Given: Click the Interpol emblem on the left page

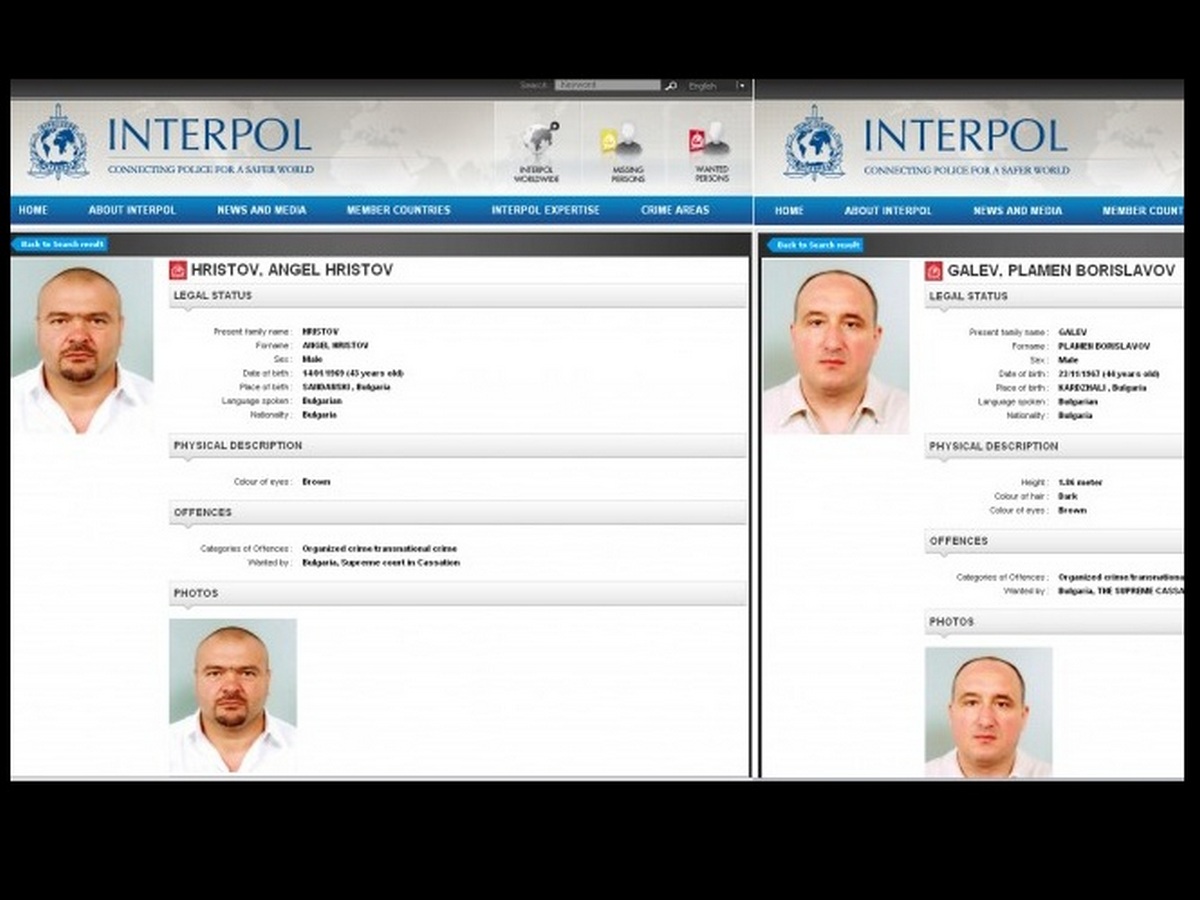Looking at the screenshot, I should [x=58, y=142].
